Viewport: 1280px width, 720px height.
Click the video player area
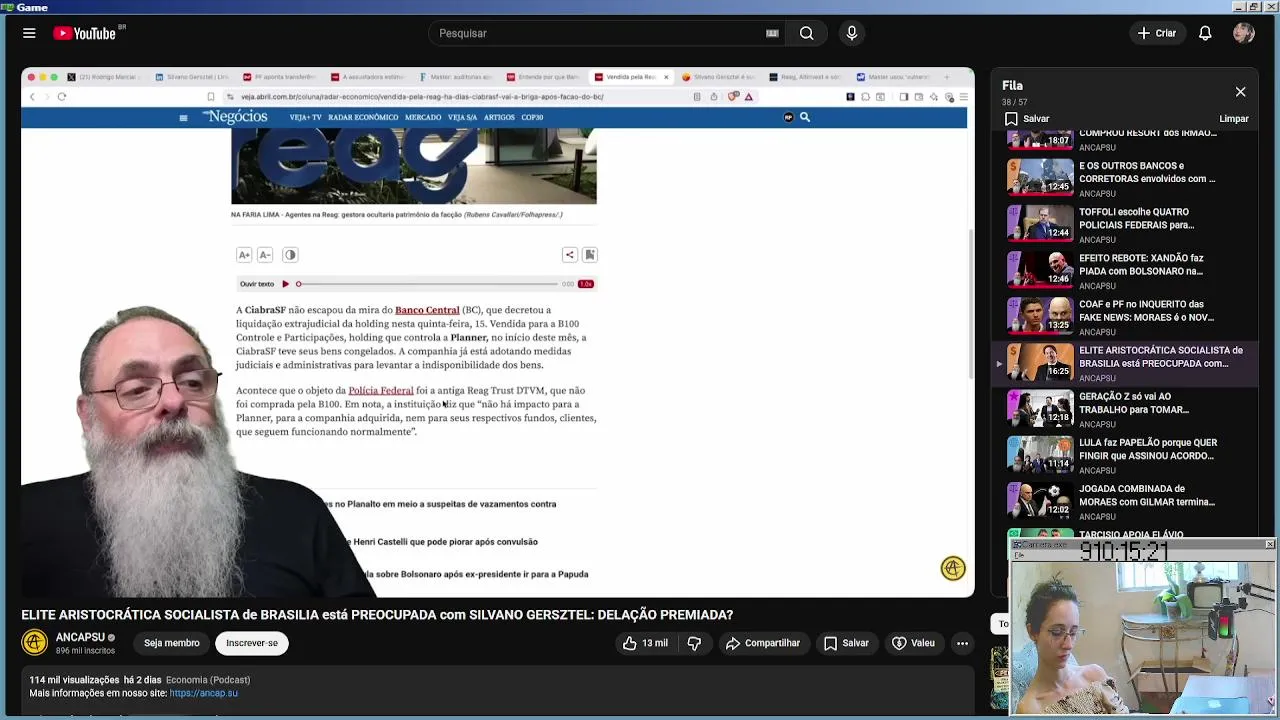(x=498, y=332)
